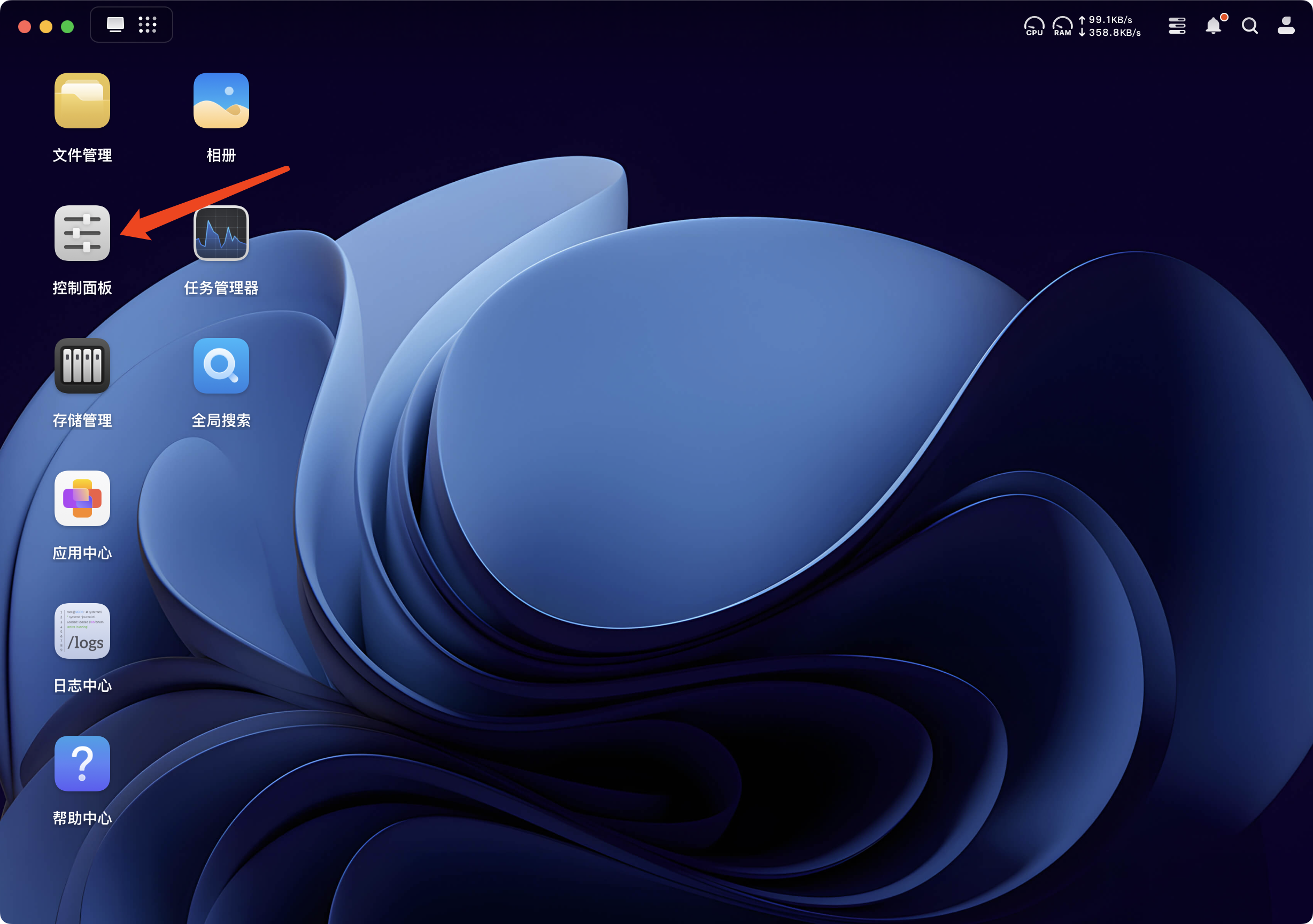The image size is (1313, 924).
Task: Open the 帮助中心 help center icon
Action: (82, 764)
